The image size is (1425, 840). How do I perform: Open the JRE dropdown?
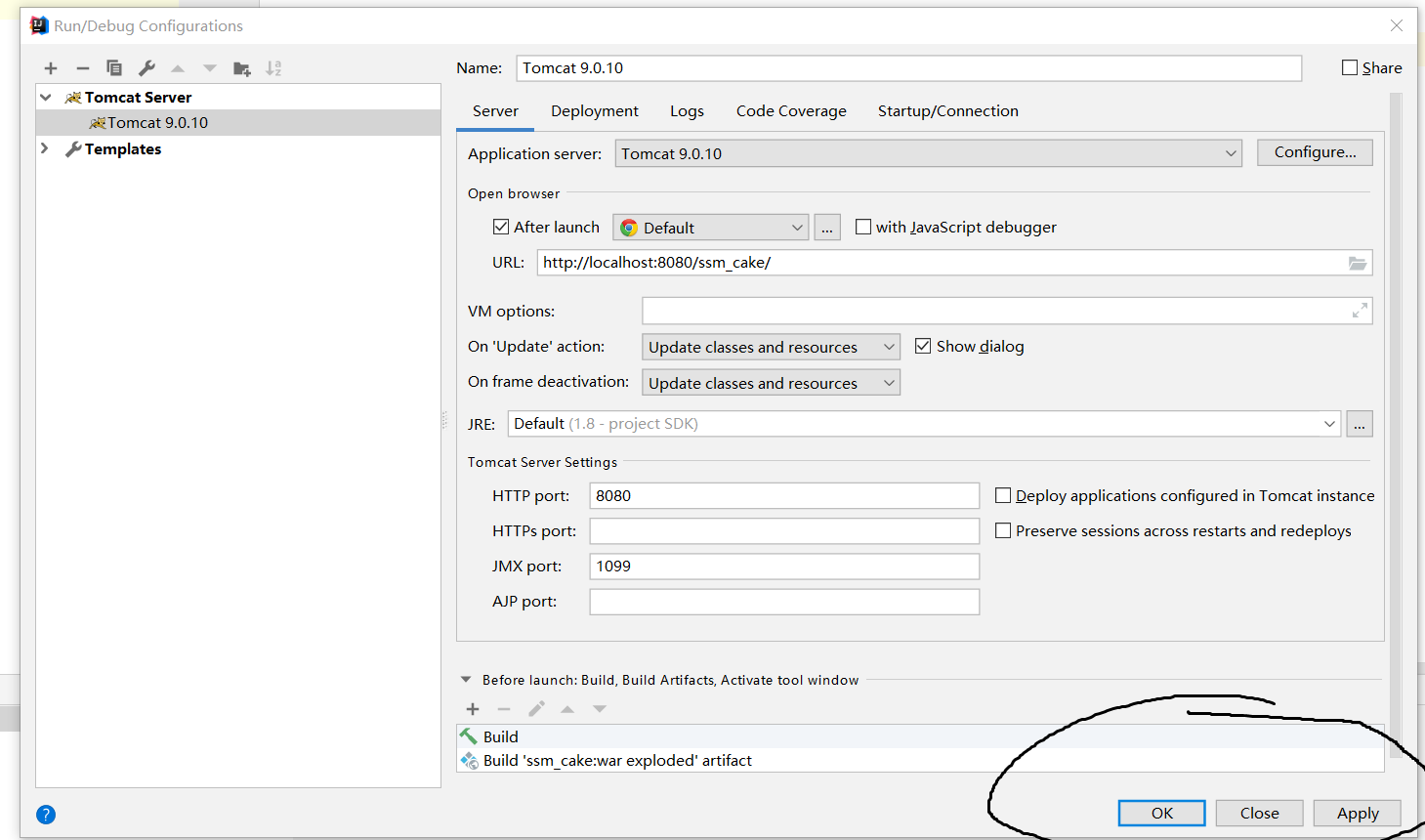tap(924, 424)
